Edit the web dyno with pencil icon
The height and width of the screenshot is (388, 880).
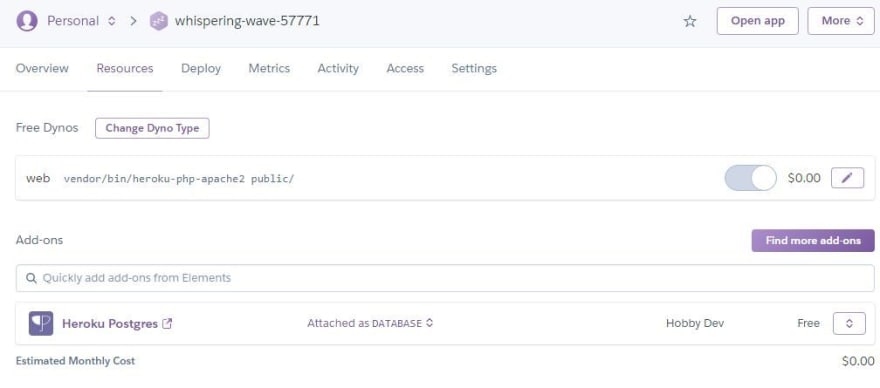[x=847, y=178]
